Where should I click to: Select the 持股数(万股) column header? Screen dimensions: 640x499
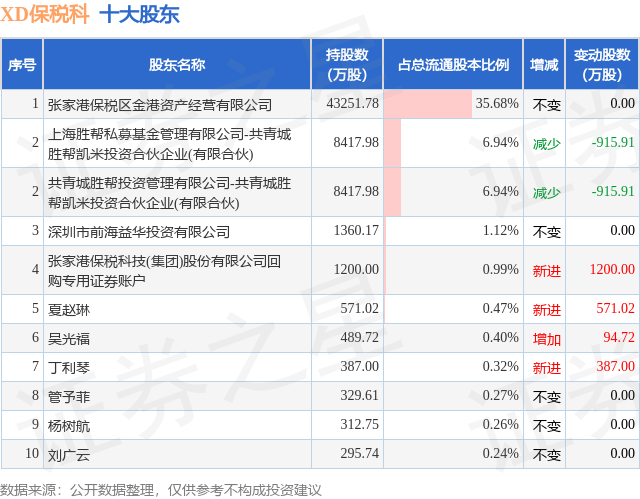[x=347, y=64]
